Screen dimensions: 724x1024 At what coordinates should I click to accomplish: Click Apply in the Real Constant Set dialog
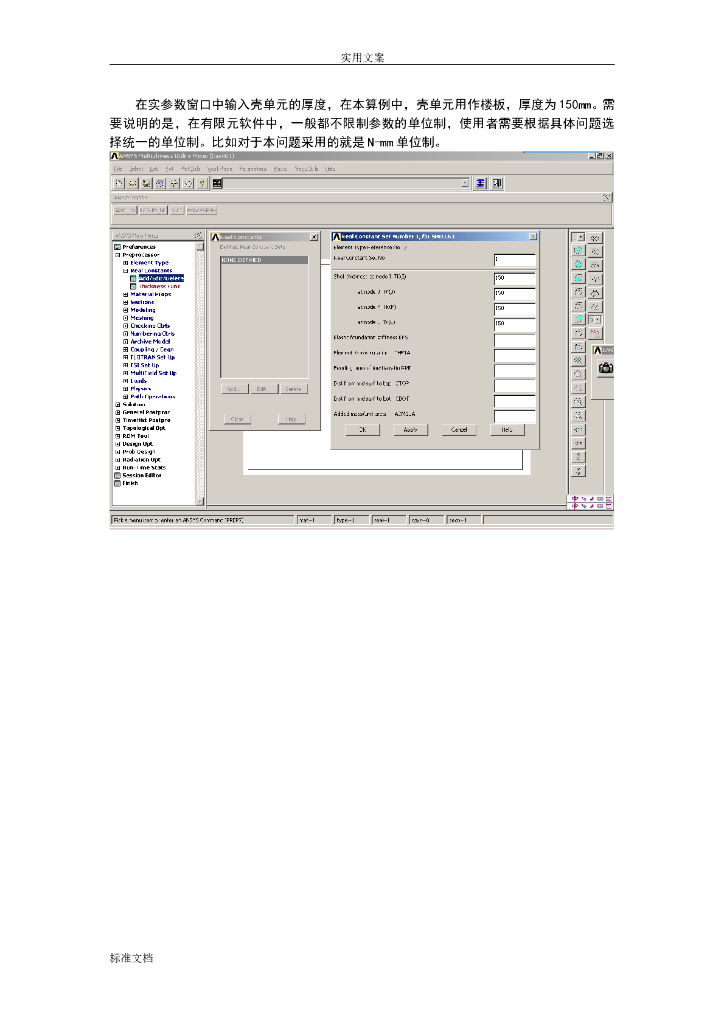tap(411, 430)
